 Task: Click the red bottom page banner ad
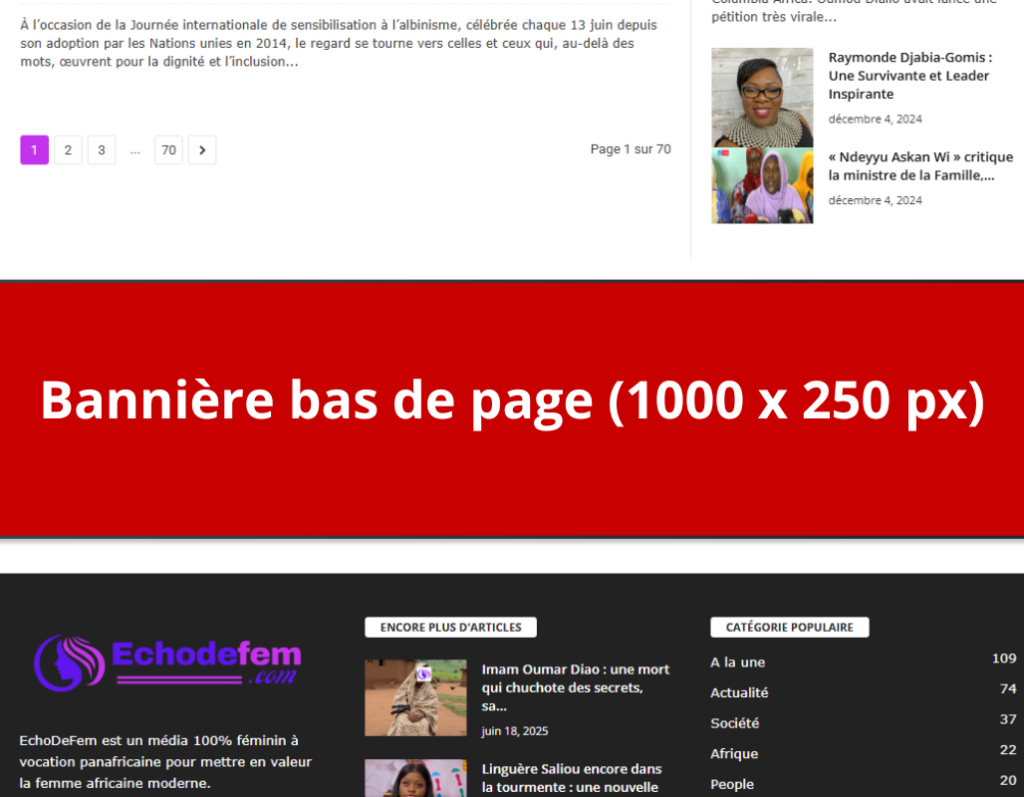coord(512,409)
